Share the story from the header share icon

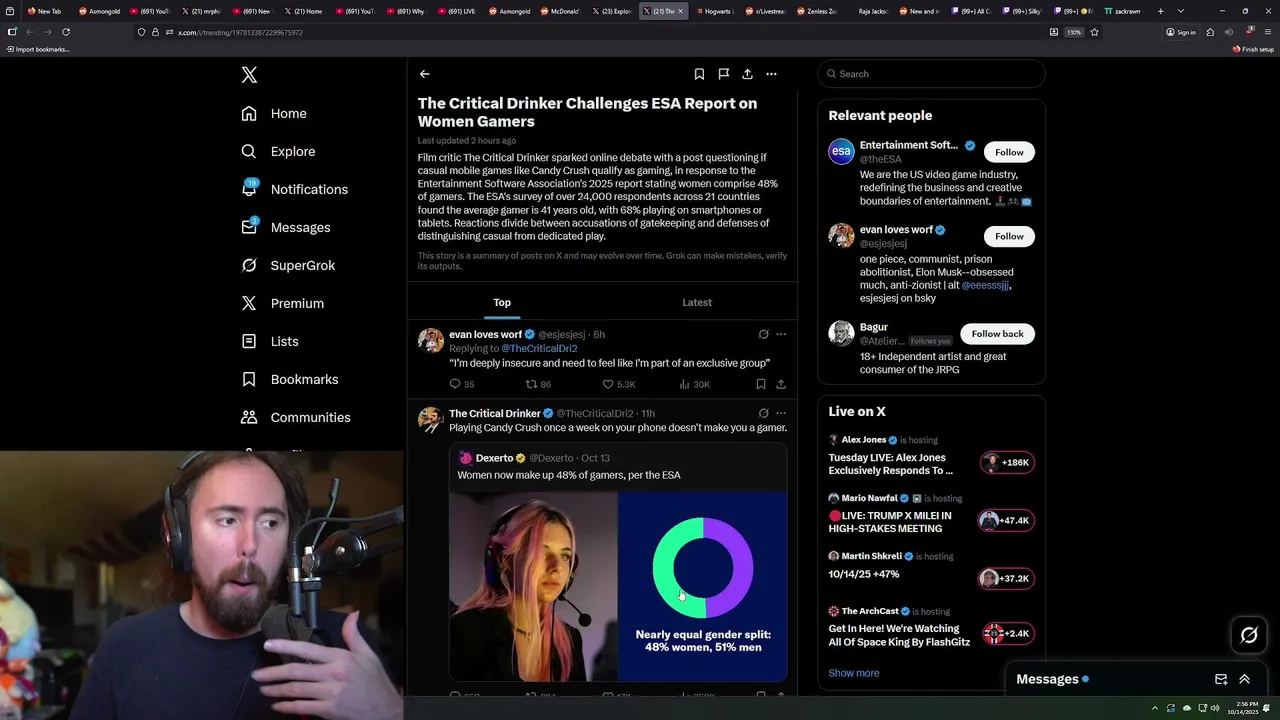click(x=747, y=74)
